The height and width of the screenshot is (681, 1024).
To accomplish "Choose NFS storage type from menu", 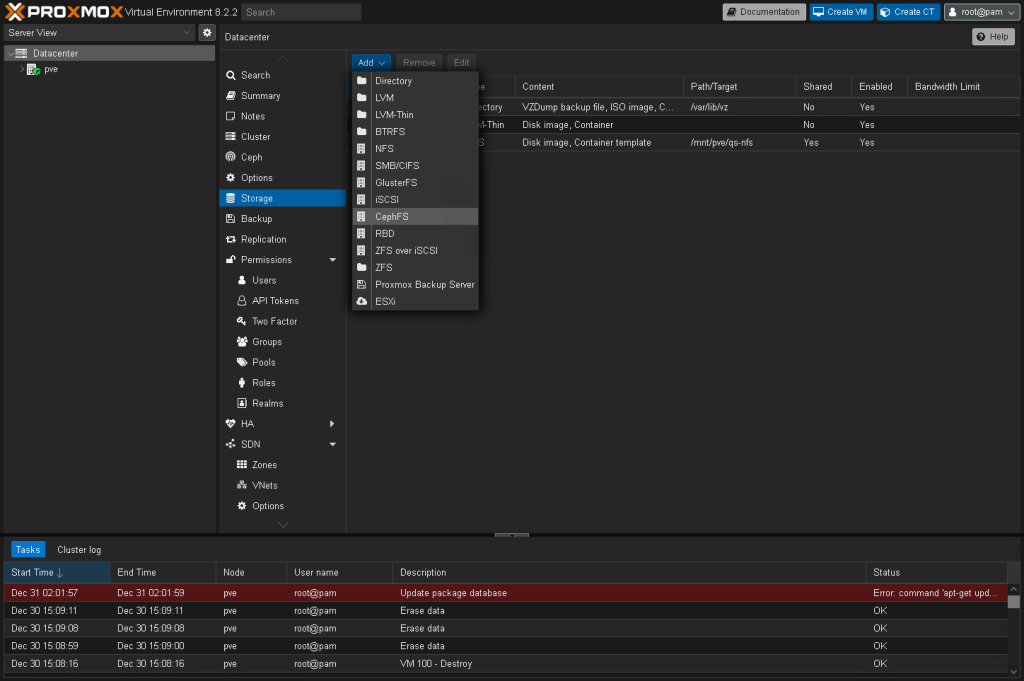I will (384, 148).
